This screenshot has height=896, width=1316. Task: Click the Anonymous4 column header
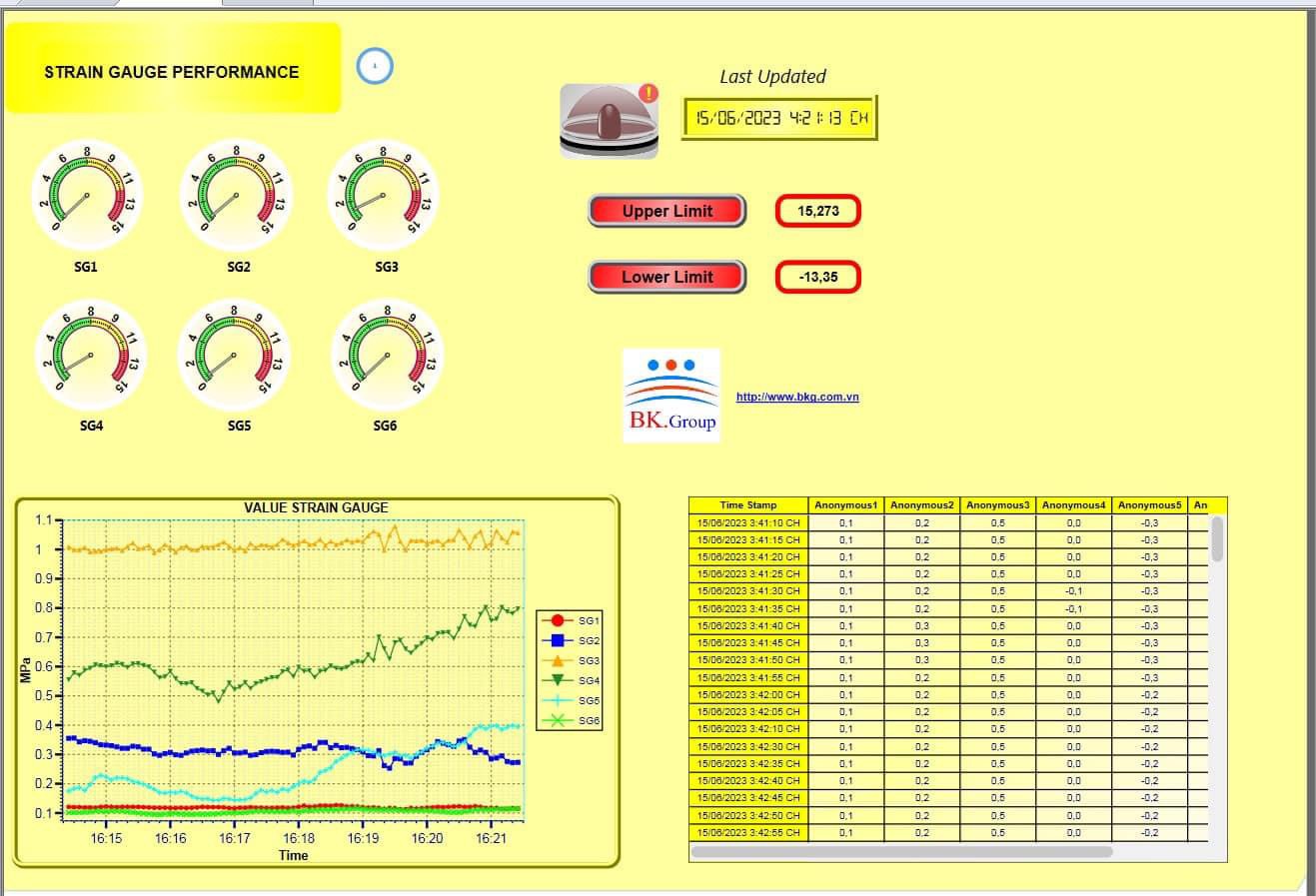(1073, 505)
